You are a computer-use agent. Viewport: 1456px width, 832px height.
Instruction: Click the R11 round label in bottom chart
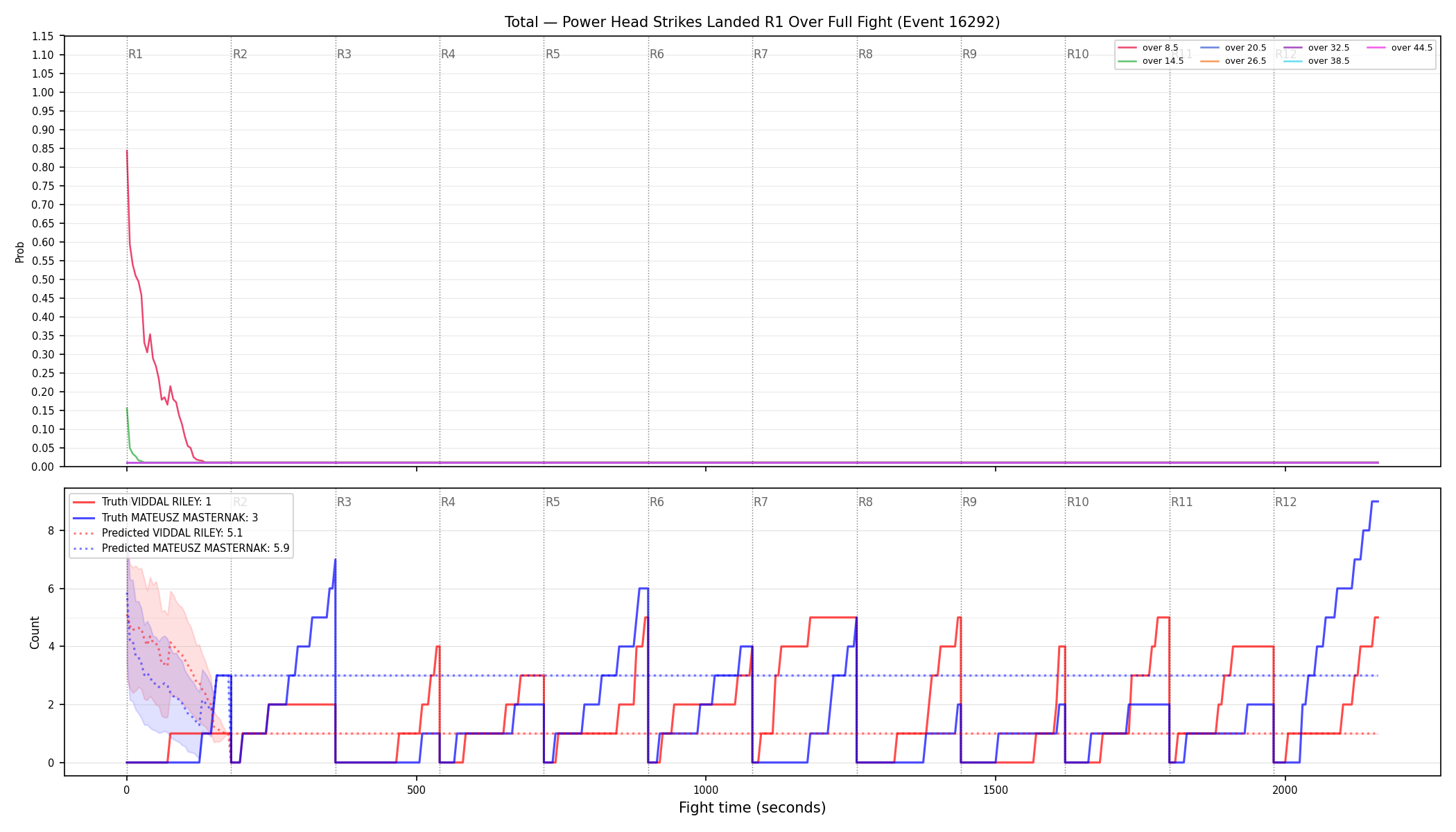click(x=1182, y=502)
